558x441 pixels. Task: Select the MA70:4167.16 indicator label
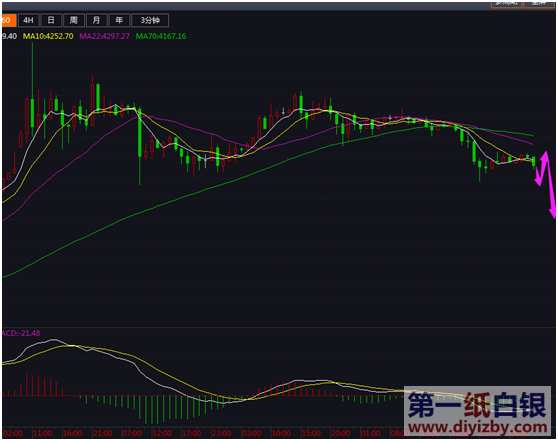click(x=161, y=36)
